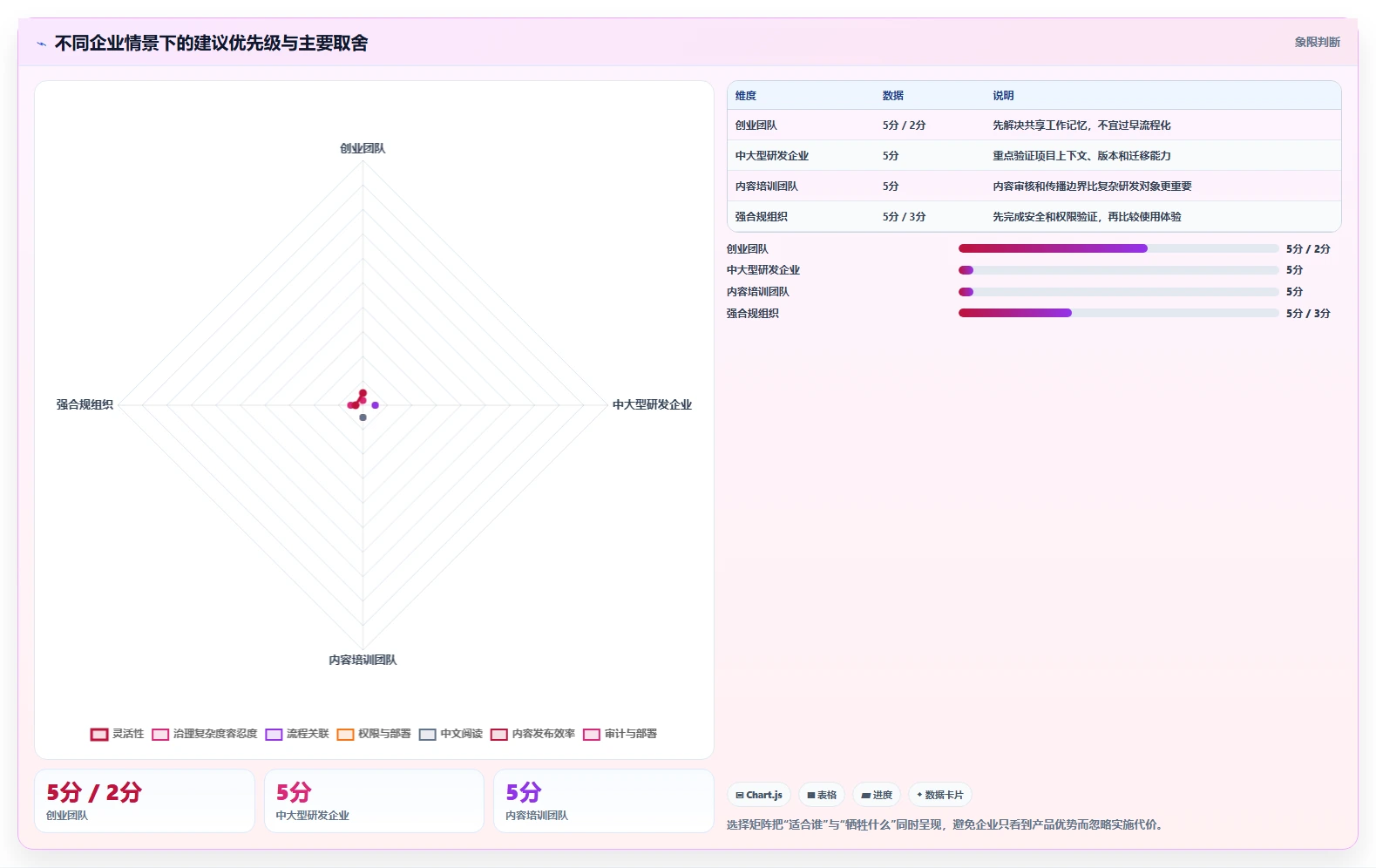
Task: Click the 内容培训团队 progress bar
Action: 1119,292
